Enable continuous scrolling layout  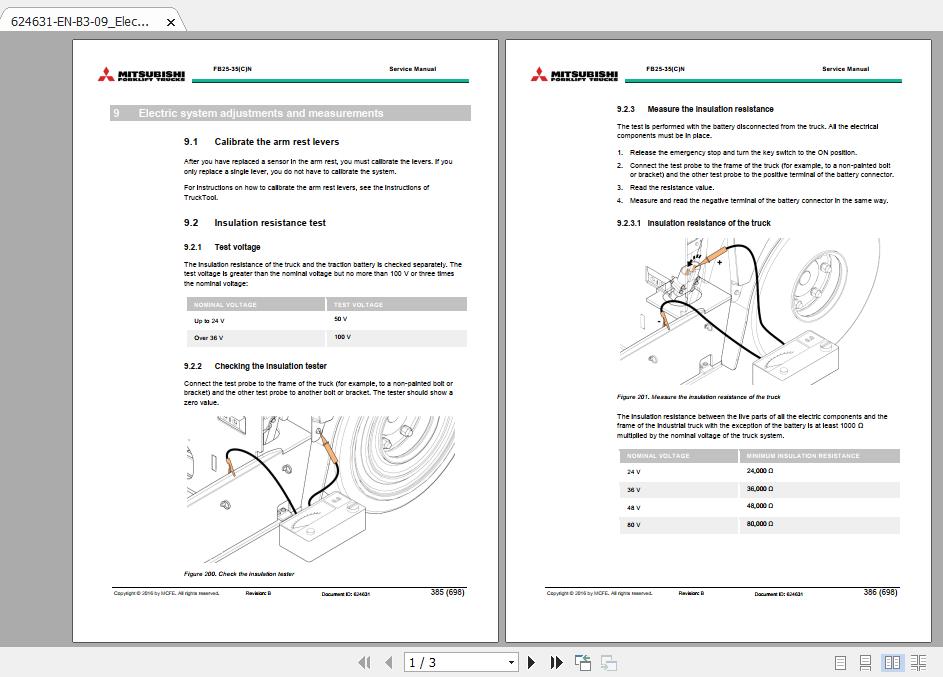click(x=867, y=662)
